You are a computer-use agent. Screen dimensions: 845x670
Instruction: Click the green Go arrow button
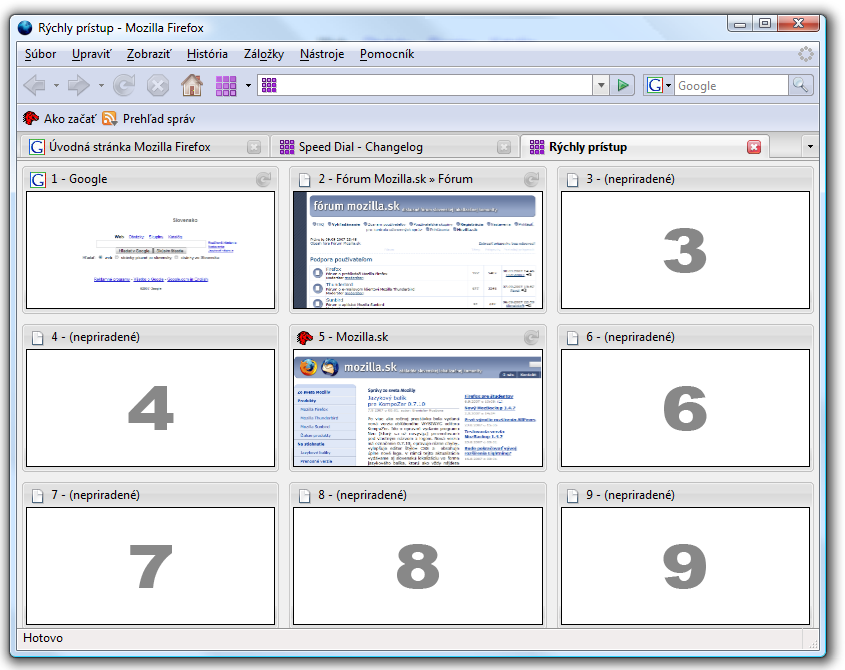tap(623, 85)
